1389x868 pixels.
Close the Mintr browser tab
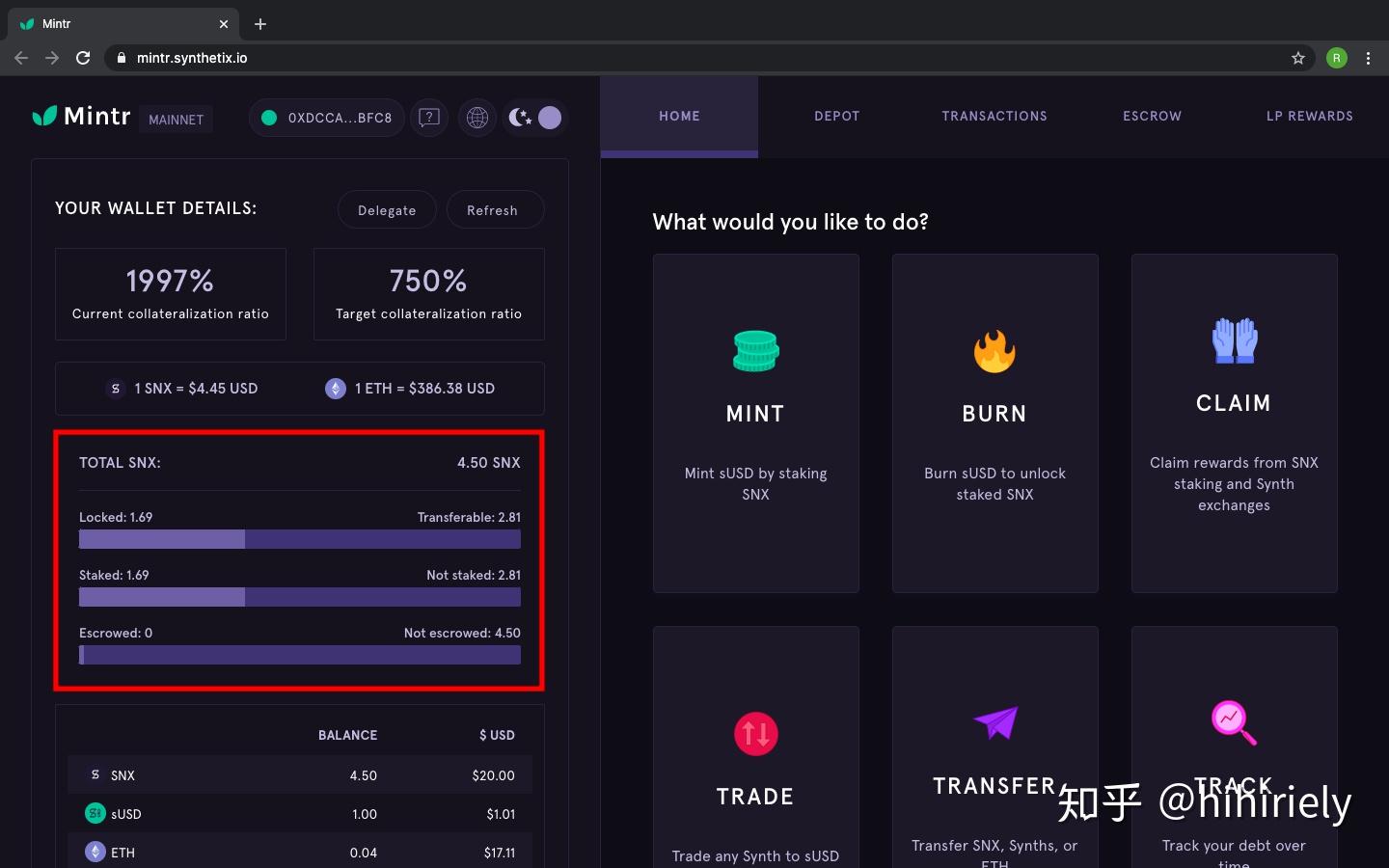[x=224, y=24]
